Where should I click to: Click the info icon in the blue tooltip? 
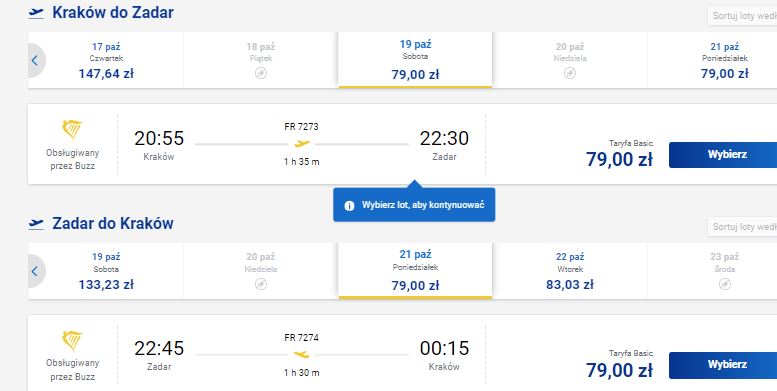pyautogui.click(x=349, y=206)
